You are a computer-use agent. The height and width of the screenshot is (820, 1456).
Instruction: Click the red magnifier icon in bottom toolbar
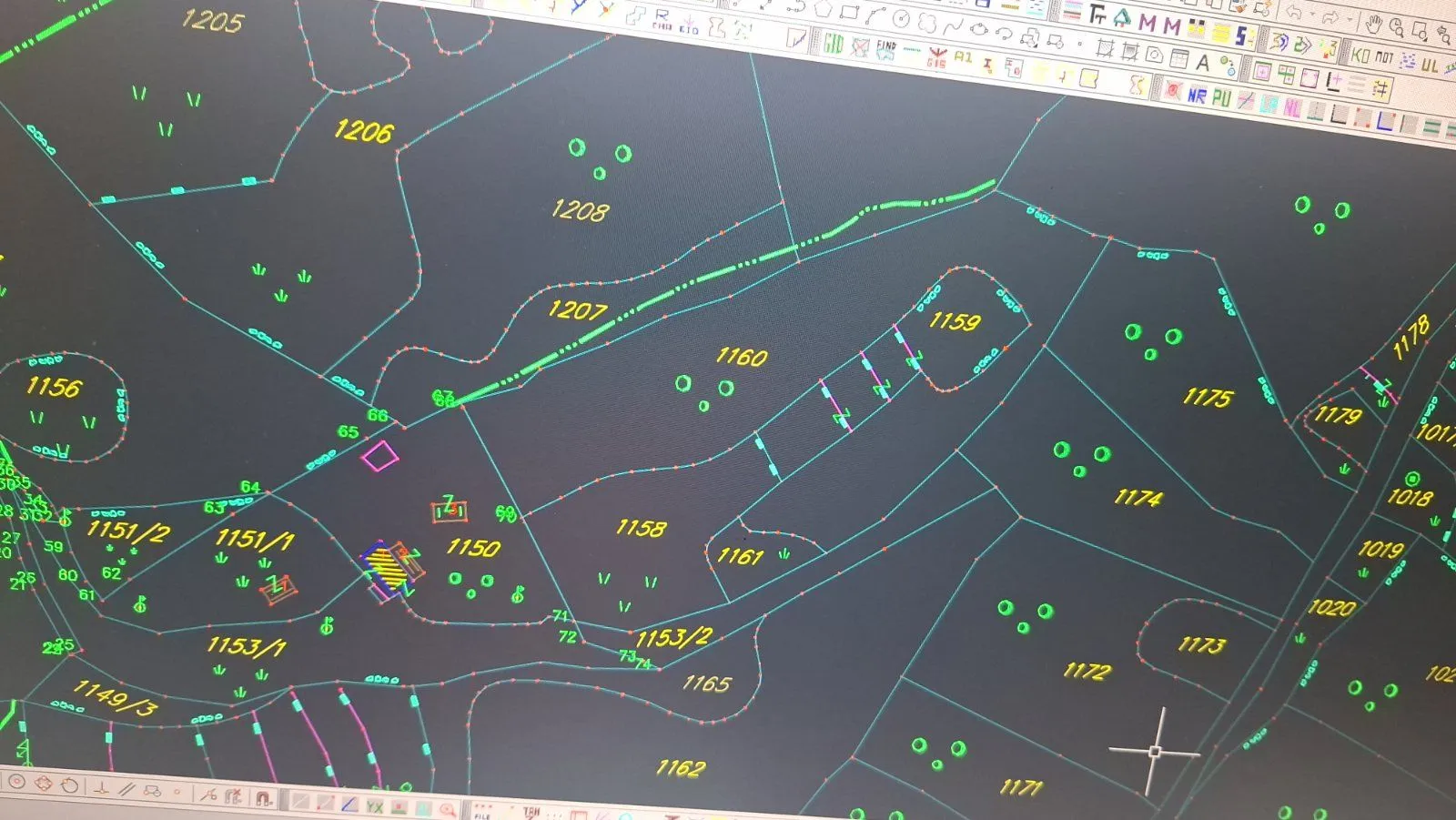[447, 810]
